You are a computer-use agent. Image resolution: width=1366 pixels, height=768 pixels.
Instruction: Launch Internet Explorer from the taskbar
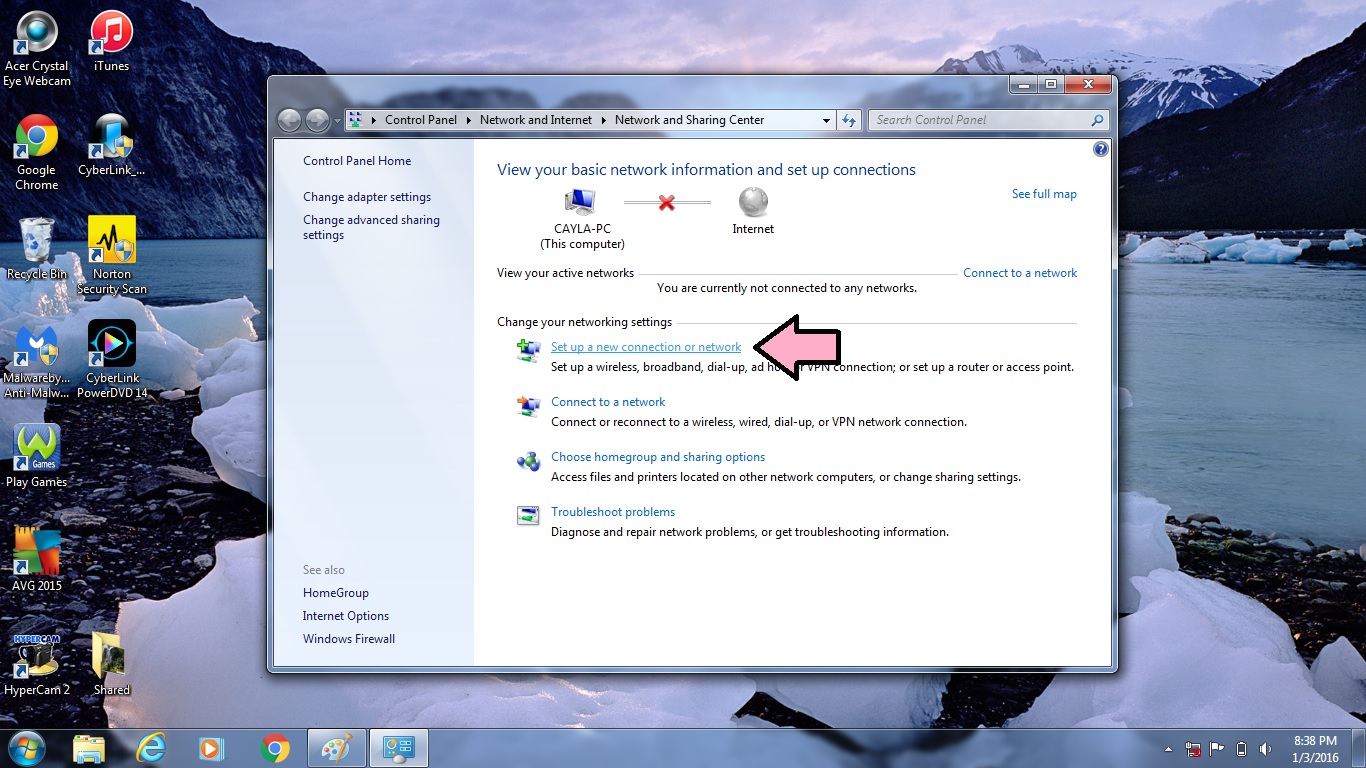(x=151, y=747)
